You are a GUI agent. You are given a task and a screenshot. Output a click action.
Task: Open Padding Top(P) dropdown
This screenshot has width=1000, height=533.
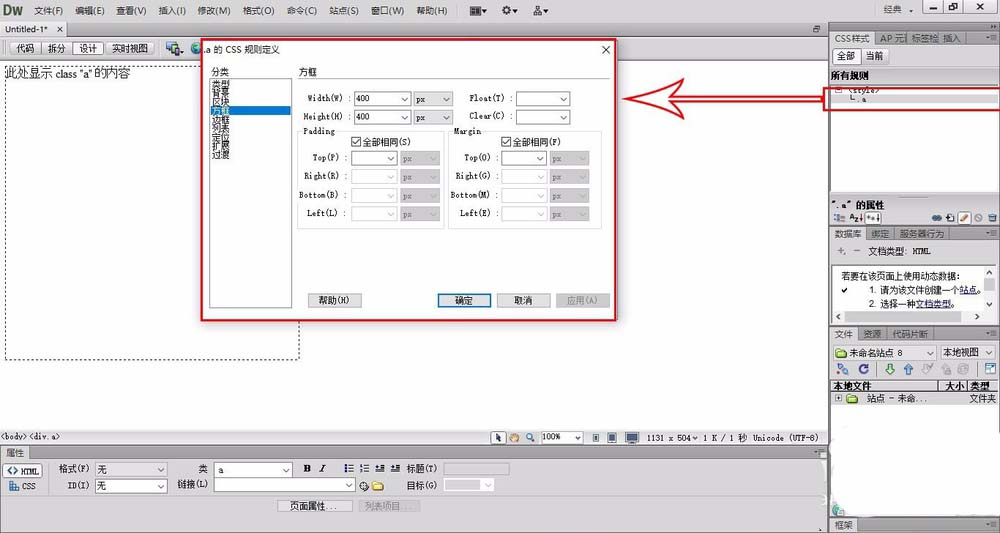tap(374, 158)
